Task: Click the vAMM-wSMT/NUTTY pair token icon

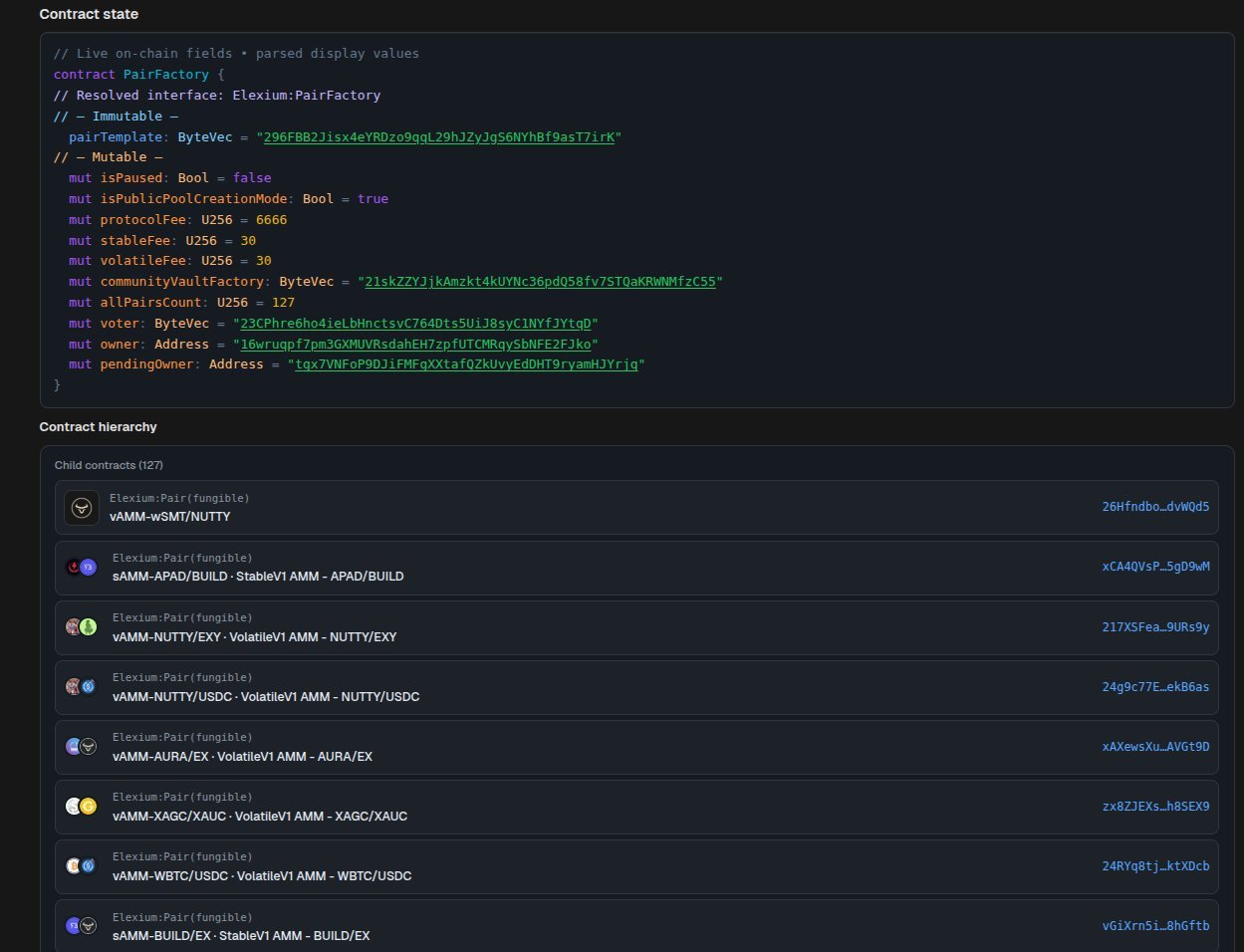Action: pos(82,508)
